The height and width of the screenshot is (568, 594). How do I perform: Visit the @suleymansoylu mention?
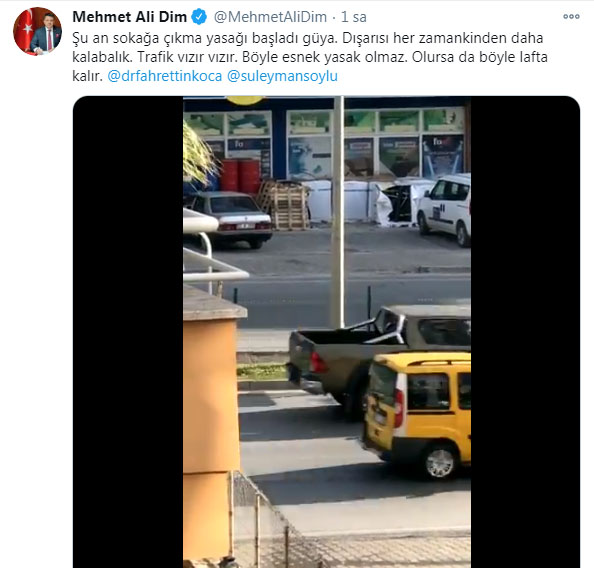tap(282, 76)
